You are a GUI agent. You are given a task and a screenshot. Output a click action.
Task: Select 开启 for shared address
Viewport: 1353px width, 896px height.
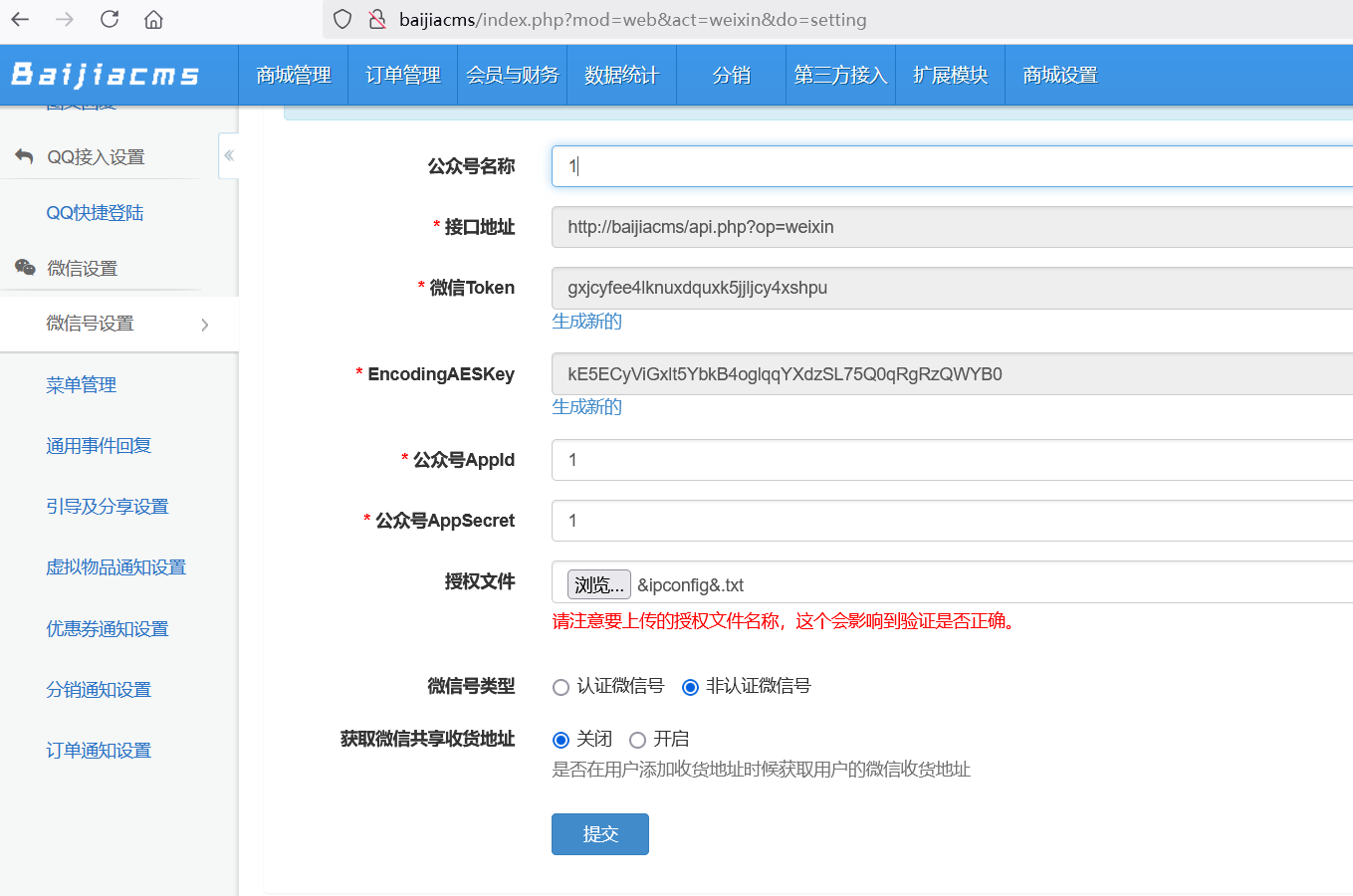coord(637,740)
